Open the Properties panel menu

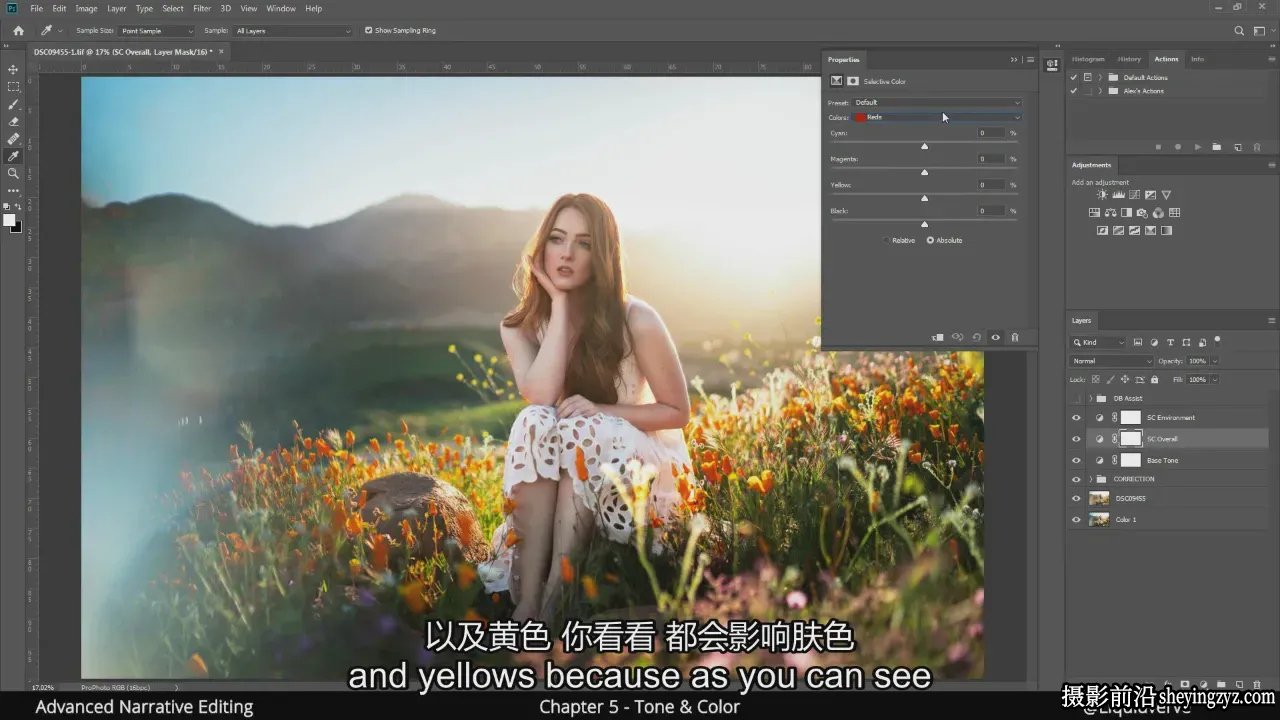coord(1030,60)
